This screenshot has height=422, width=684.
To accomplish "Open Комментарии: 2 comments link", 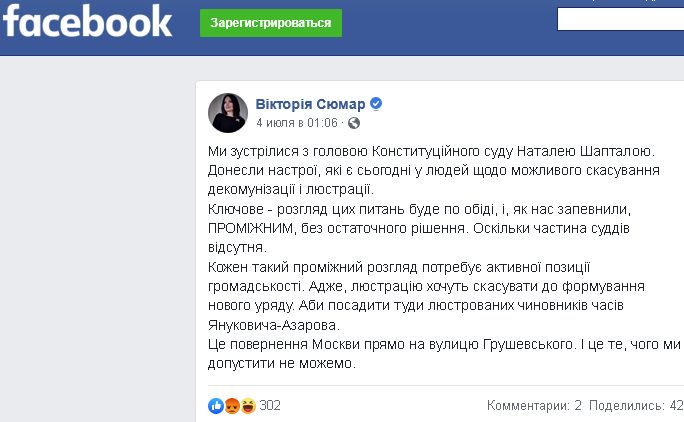I will pyautogui.click(x=534, y=406).
